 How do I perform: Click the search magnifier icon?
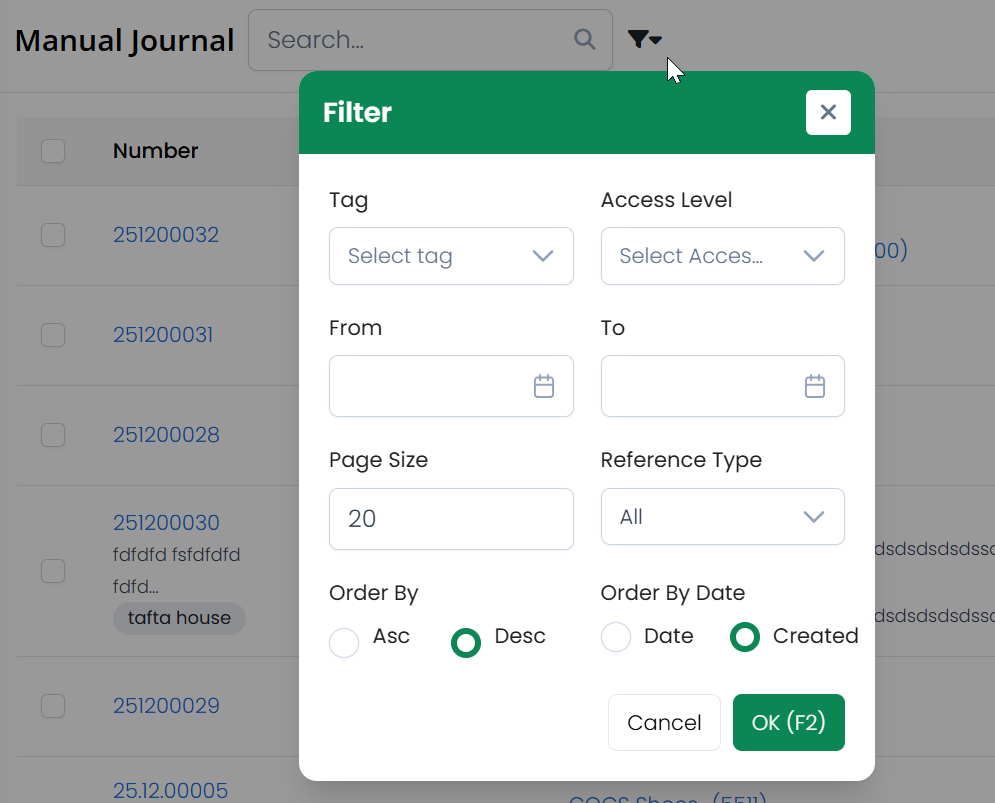[x=584, y=40]
